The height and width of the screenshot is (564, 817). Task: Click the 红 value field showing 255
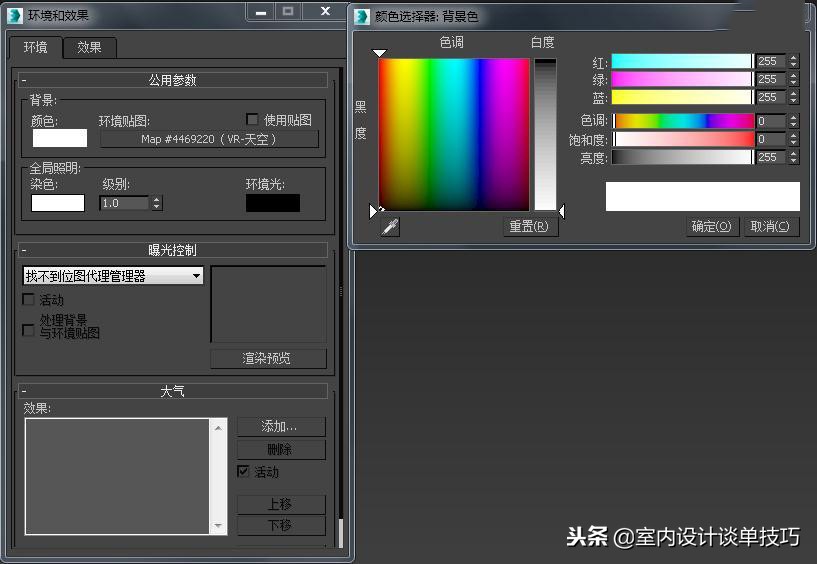pyautogui.click(x=771, y=61)
